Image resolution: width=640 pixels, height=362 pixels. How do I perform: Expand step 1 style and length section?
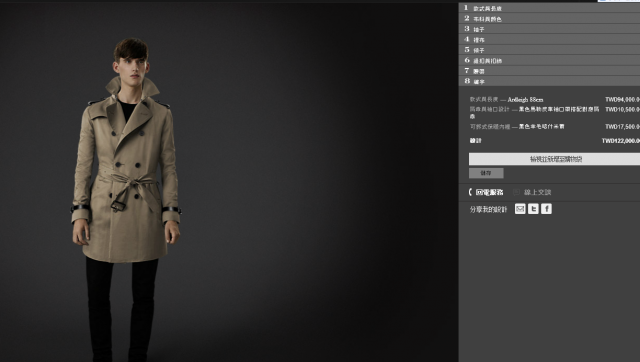click(549, 8)
